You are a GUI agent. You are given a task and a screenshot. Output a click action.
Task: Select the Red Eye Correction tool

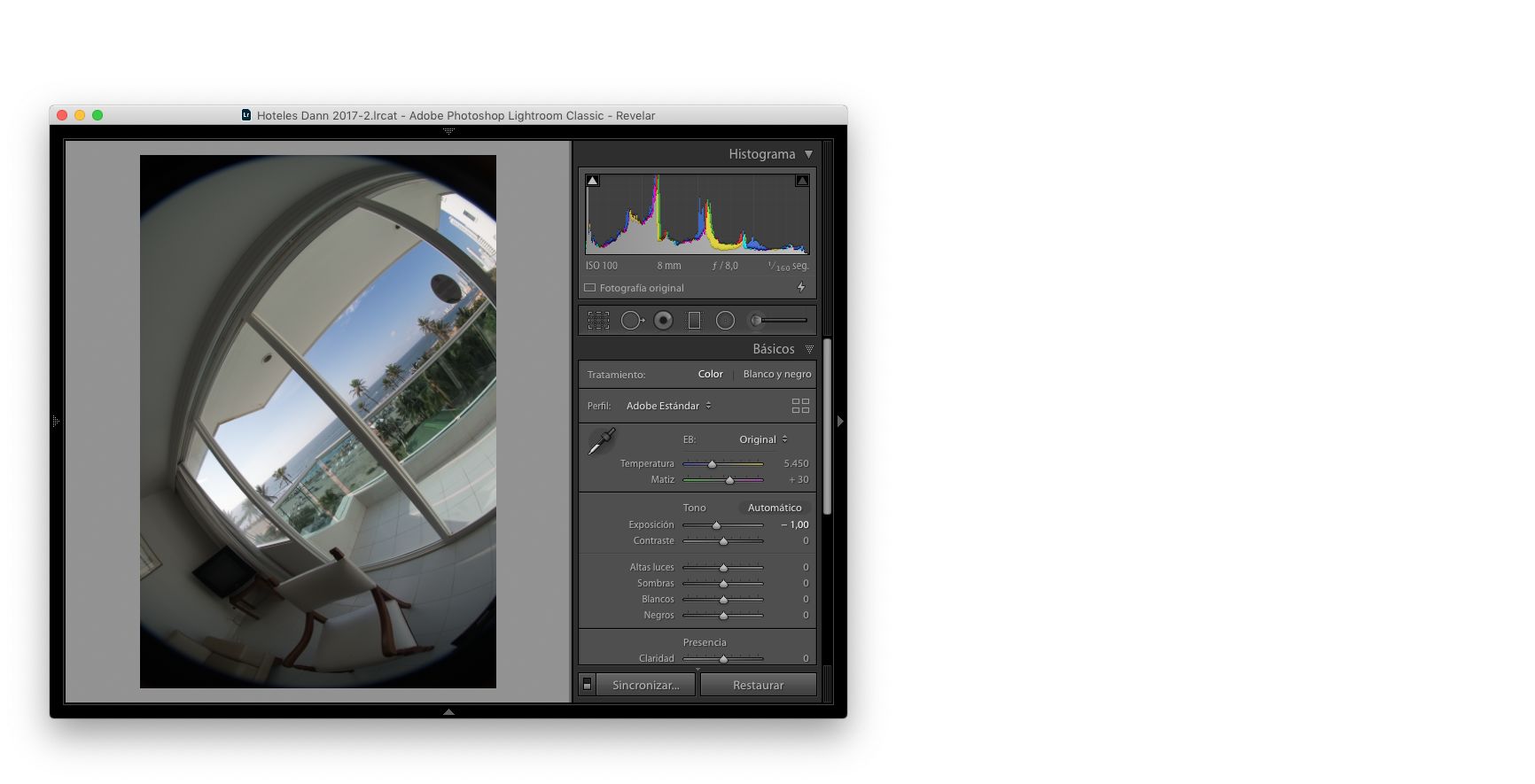(663, 321)
